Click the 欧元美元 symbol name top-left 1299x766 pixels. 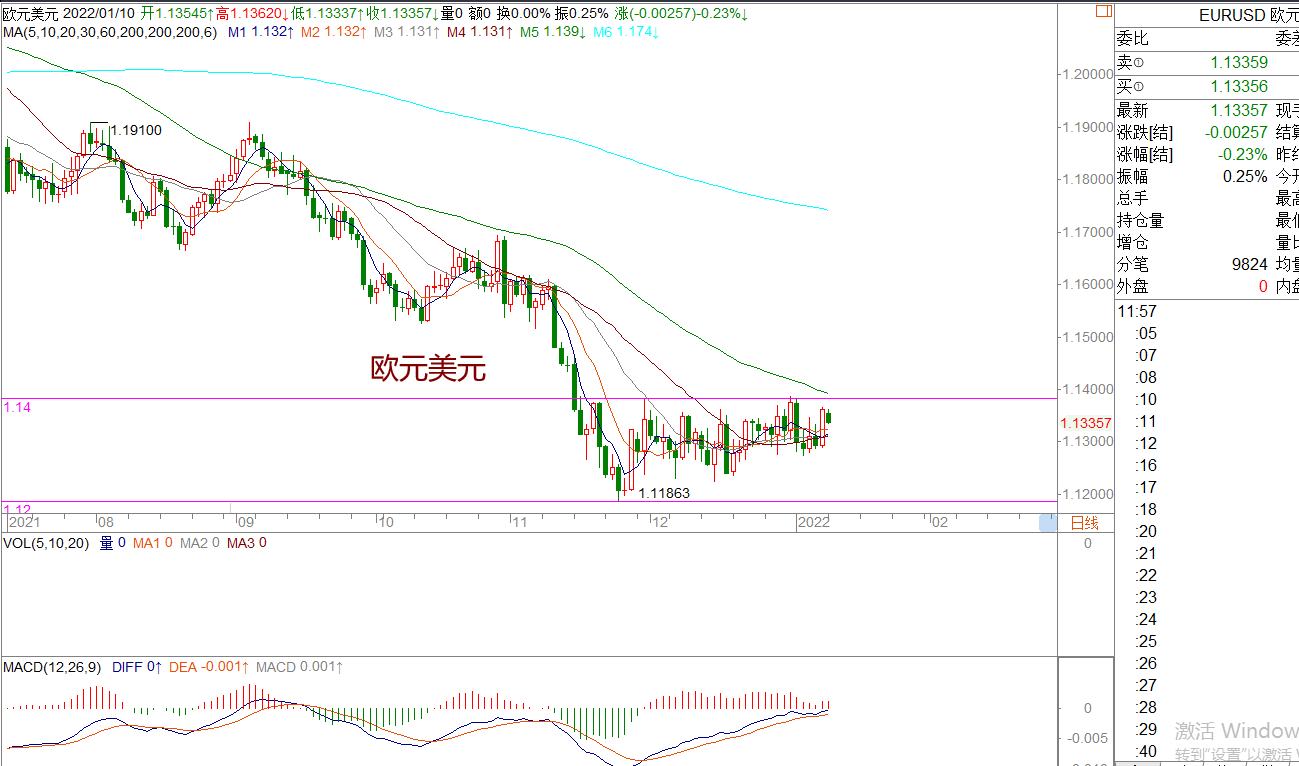click(x=30, y=13)
